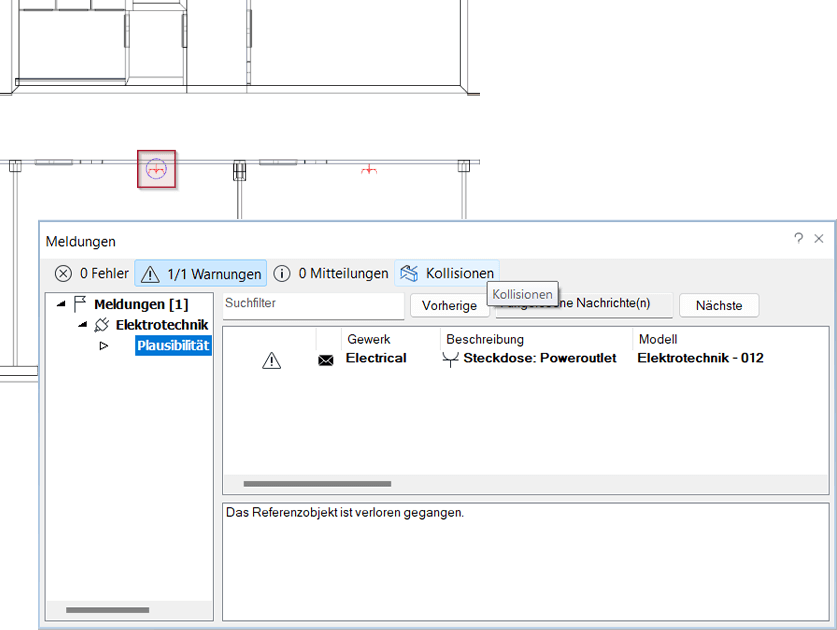This screenshot has width=837, height=630.
Task: Select the Plausibilität tree item
Action: [x=173, y=346]
